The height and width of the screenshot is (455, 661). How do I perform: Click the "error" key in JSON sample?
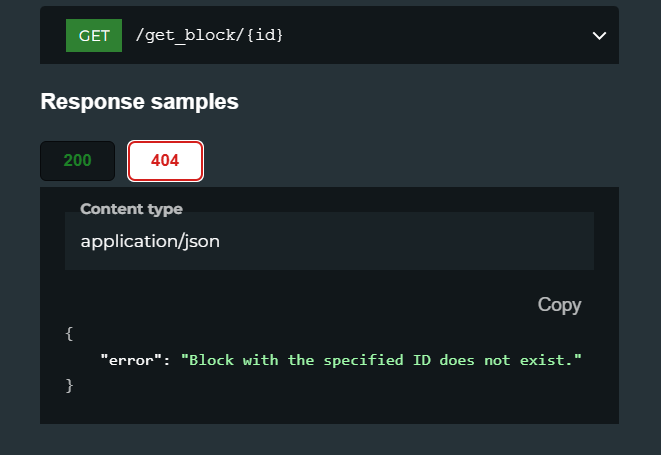(131, 360)
